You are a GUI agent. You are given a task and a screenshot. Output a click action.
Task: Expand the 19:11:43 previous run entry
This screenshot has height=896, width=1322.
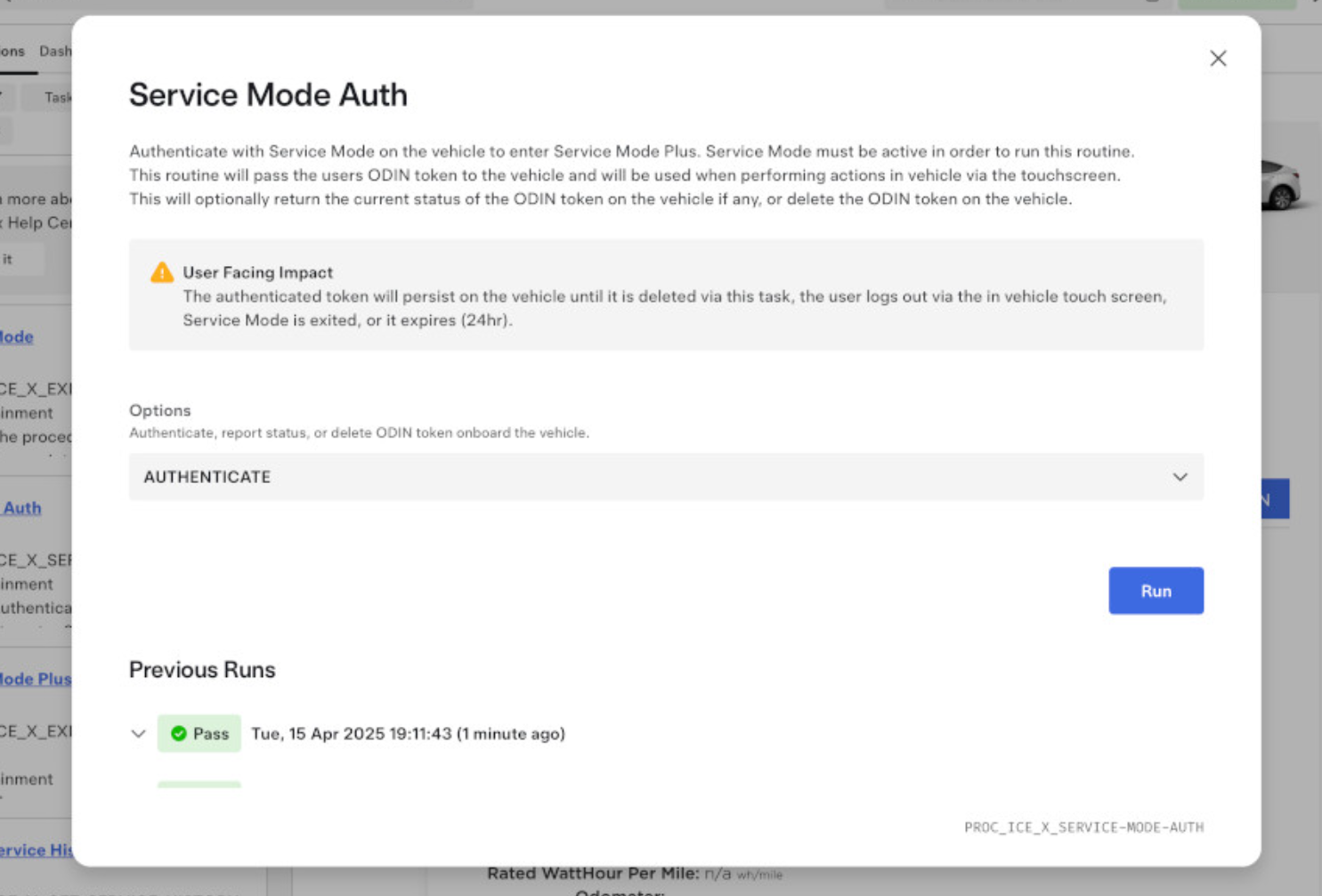(x=138, y=734)
